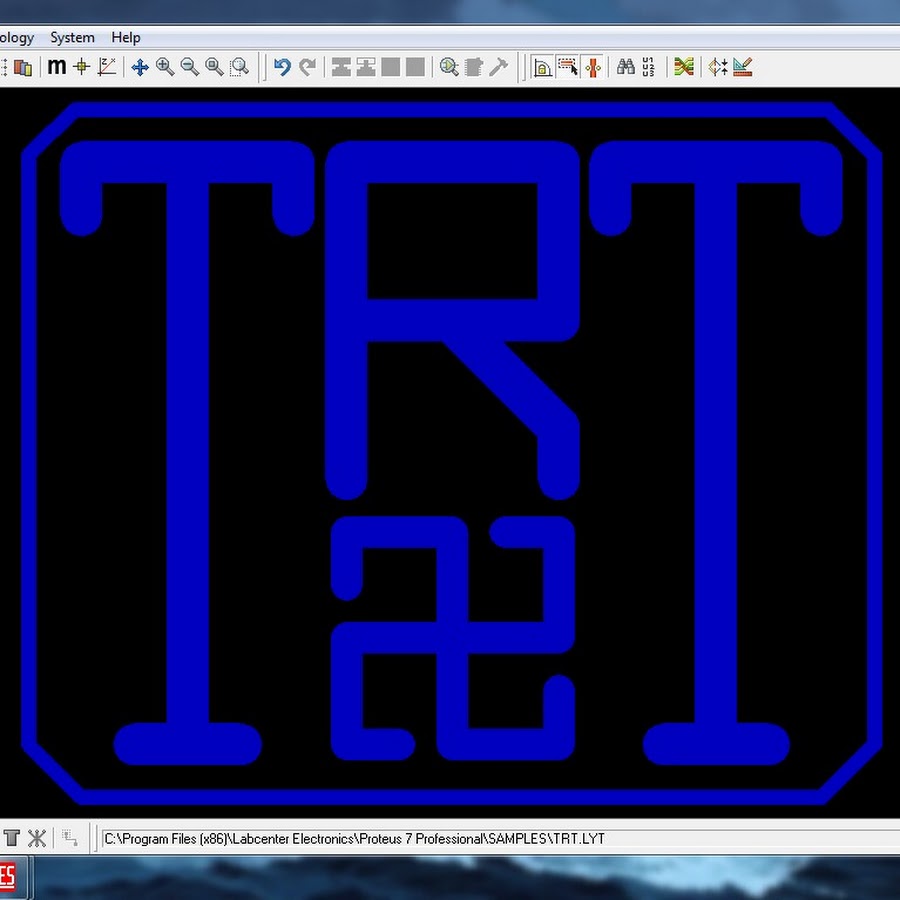Launch the auto-router tool icon
The image size is (900, 900).
tap(684, 67)
